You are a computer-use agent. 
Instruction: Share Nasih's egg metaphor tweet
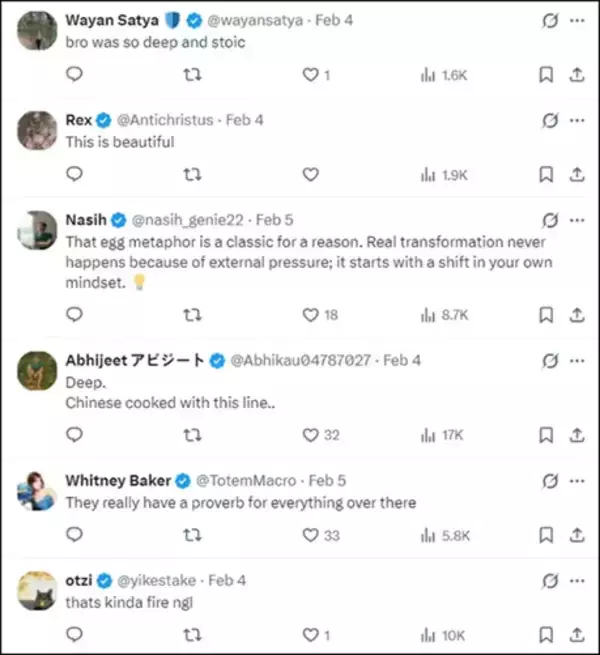[x=576, y=314]
